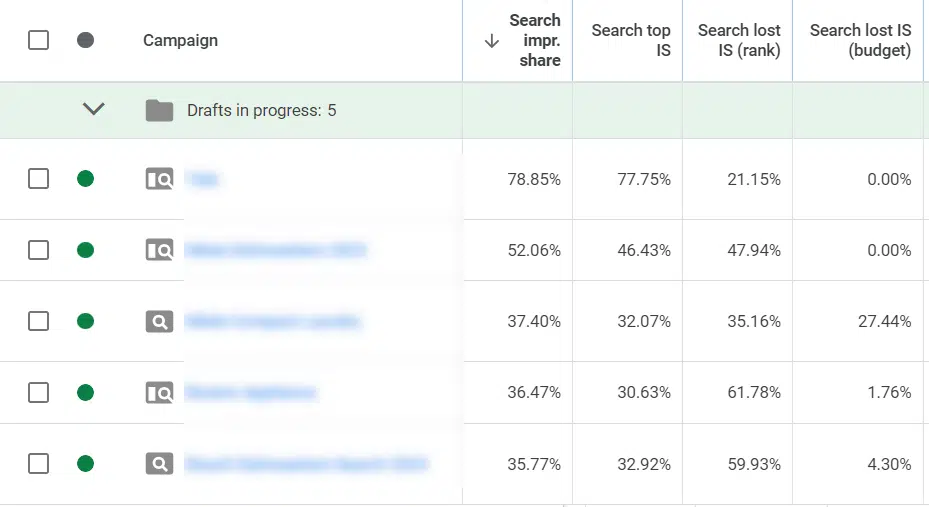Toggle the select-all checkbox in the header
This screenshot has height=507, width=929.
click(x=38, y=40)
